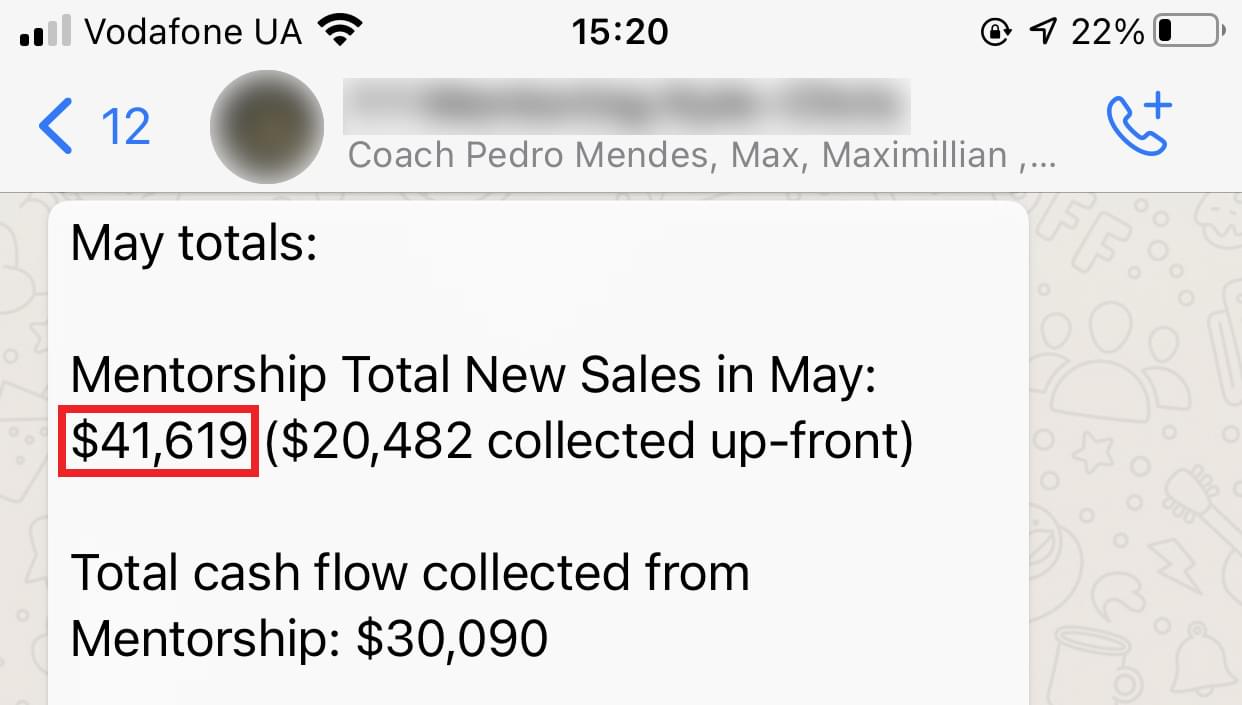
Task: Tap the "May totals:" line in the message
Action: point(194,245)
